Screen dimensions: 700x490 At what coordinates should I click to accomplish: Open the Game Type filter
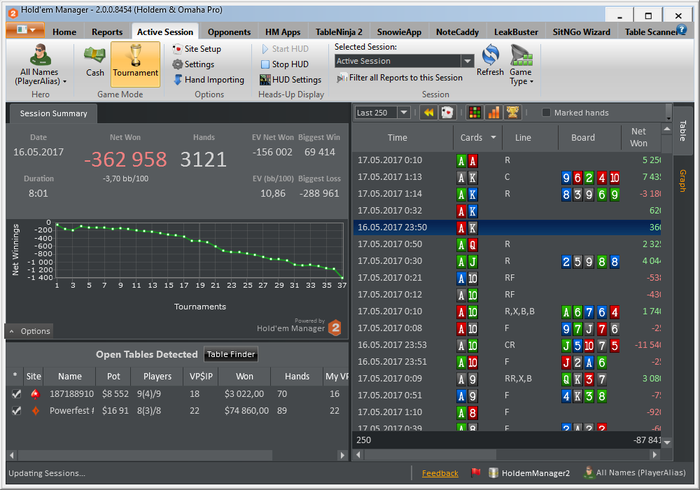pos(521,65)
